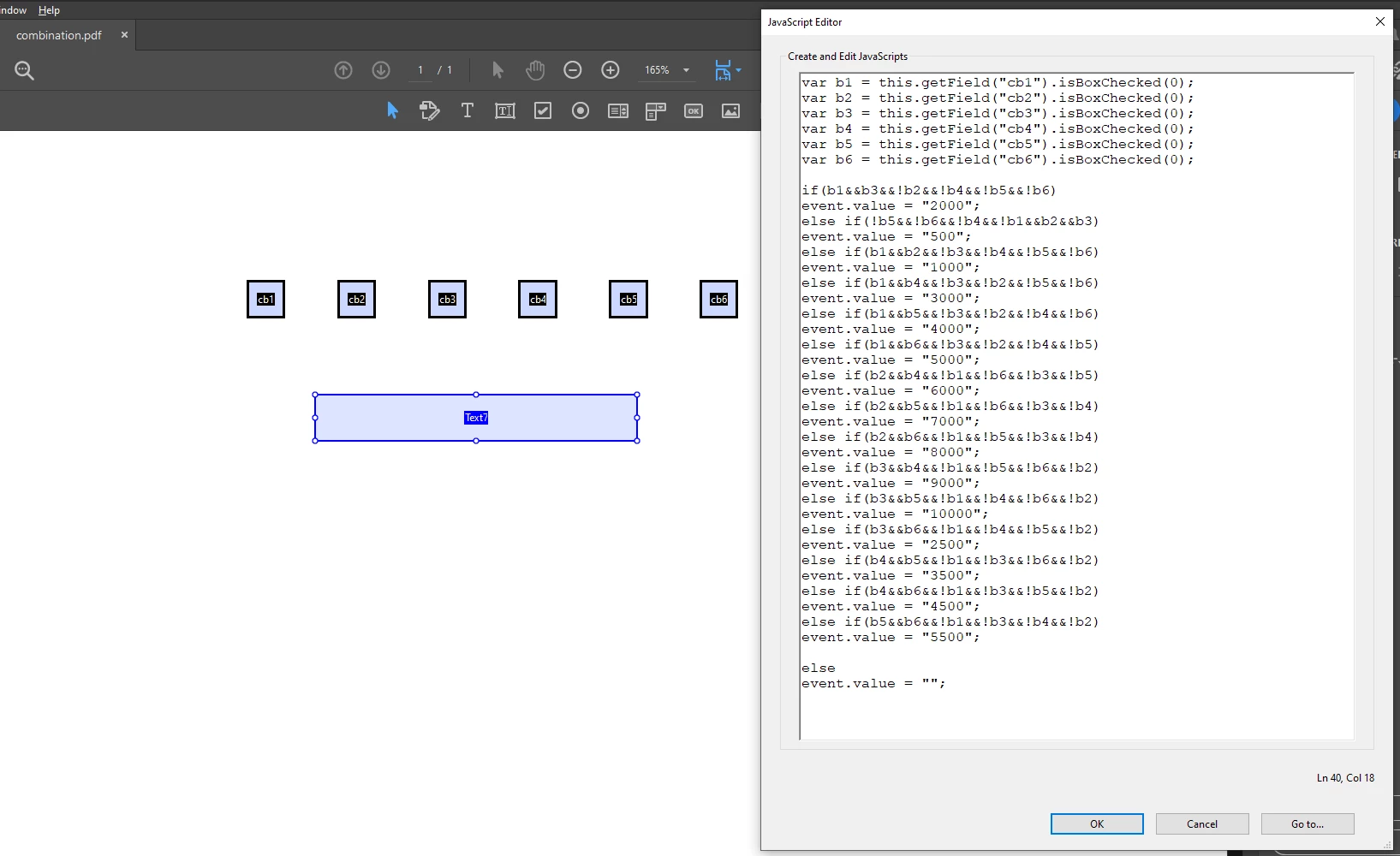Zoom out with the minus icon
This screenshot has height=856, width=1400.
click(573, 70)
